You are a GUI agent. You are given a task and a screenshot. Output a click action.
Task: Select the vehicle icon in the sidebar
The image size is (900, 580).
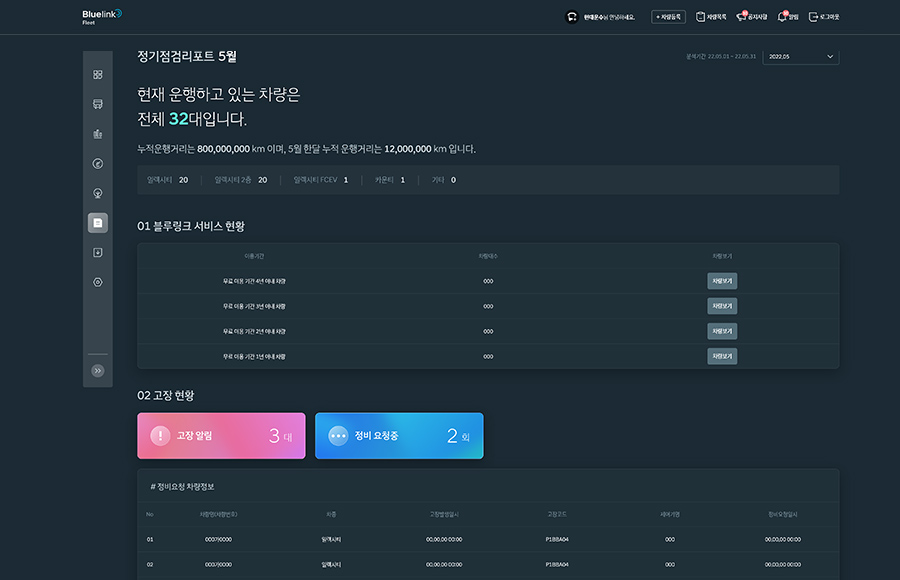click(x=97, y=105)
